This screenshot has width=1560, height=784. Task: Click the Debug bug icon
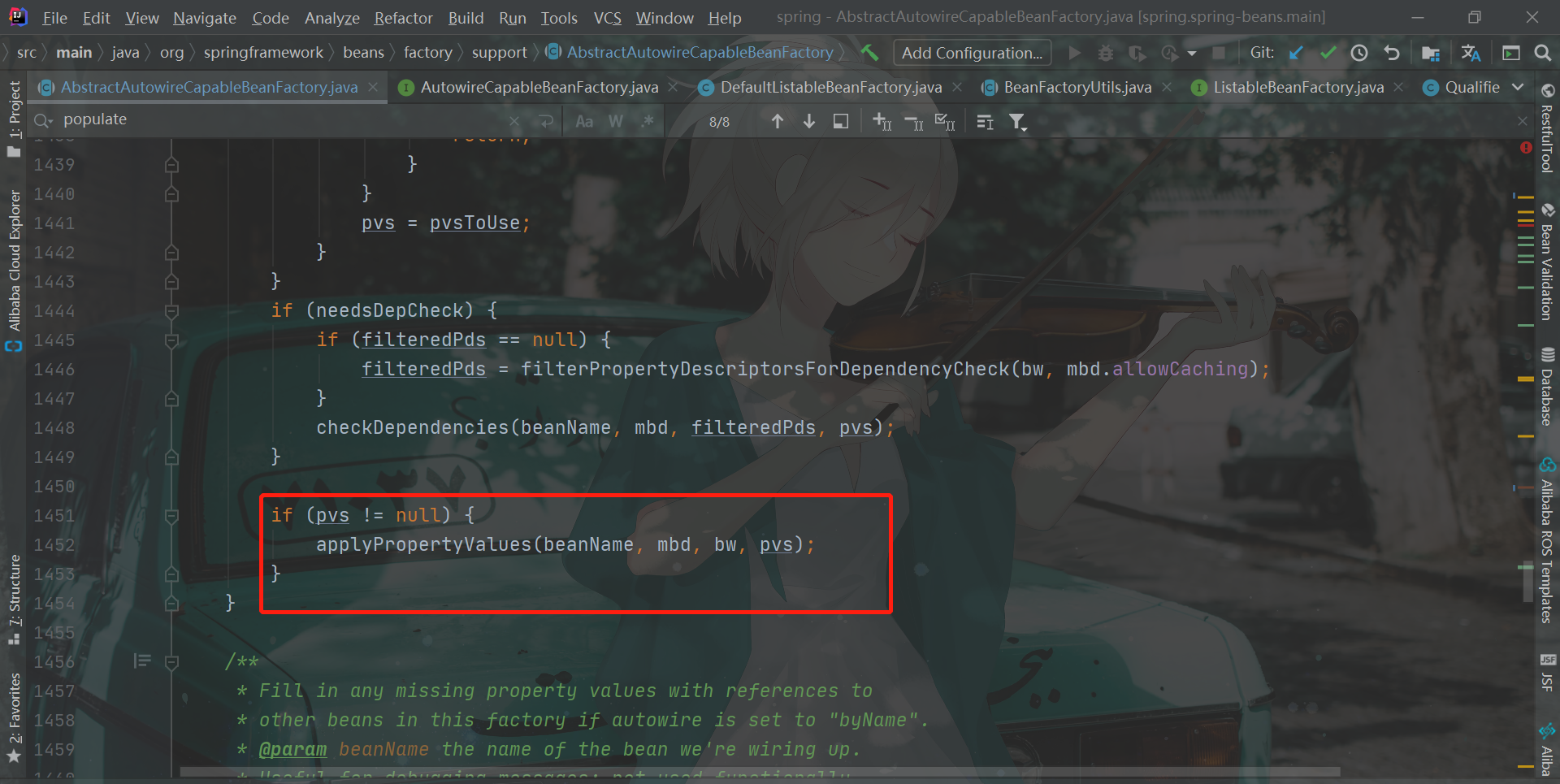(1106, 53)
